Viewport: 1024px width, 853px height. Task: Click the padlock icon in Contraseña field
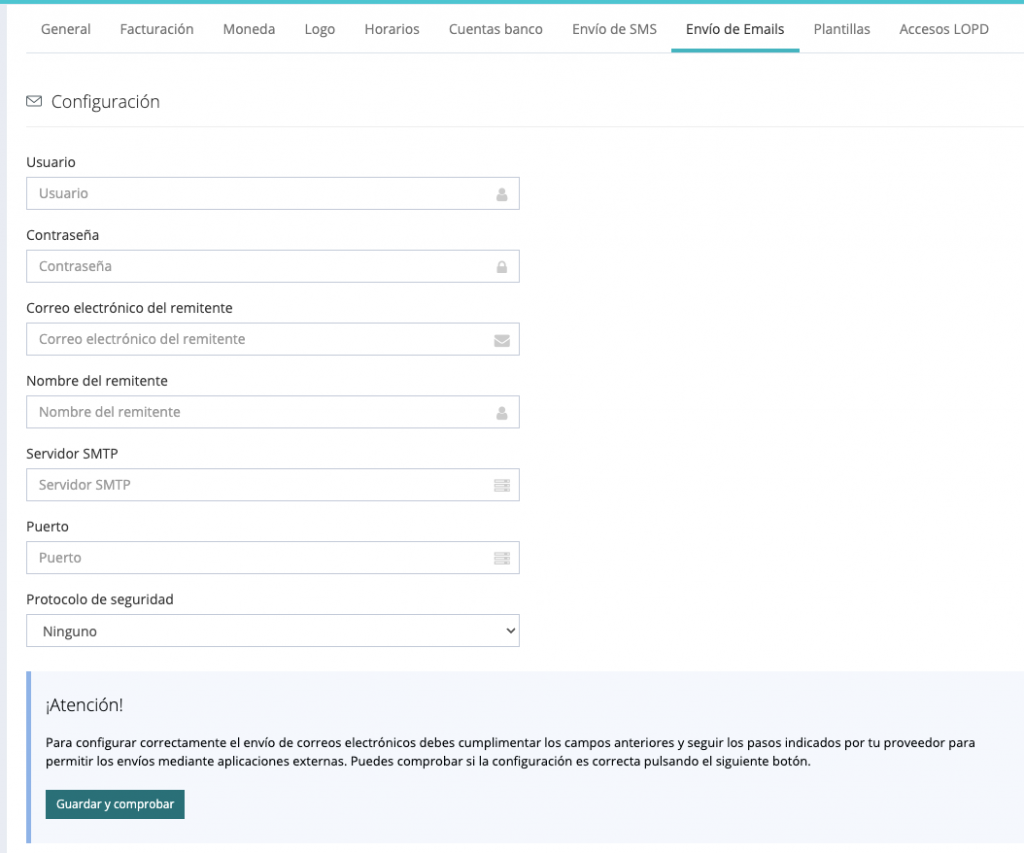coord(502,267)
